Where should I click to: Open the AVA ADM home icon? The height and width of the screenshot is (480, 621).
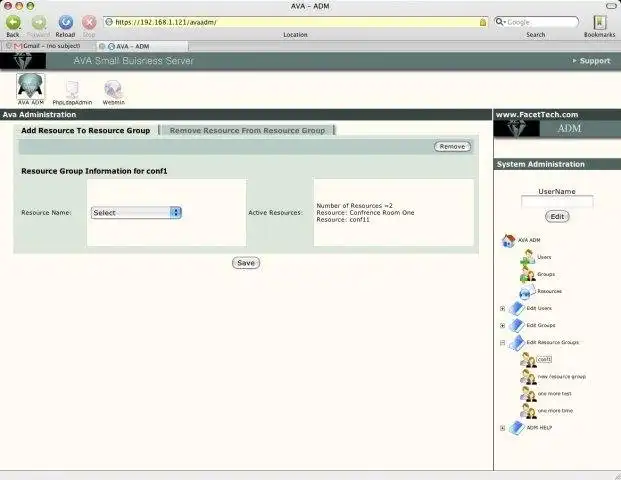coord(509,240)
